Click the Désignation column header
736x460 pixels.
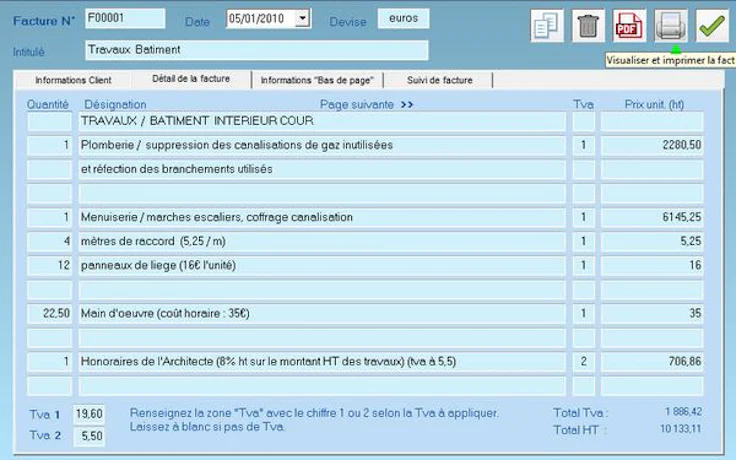pos(115,105)
